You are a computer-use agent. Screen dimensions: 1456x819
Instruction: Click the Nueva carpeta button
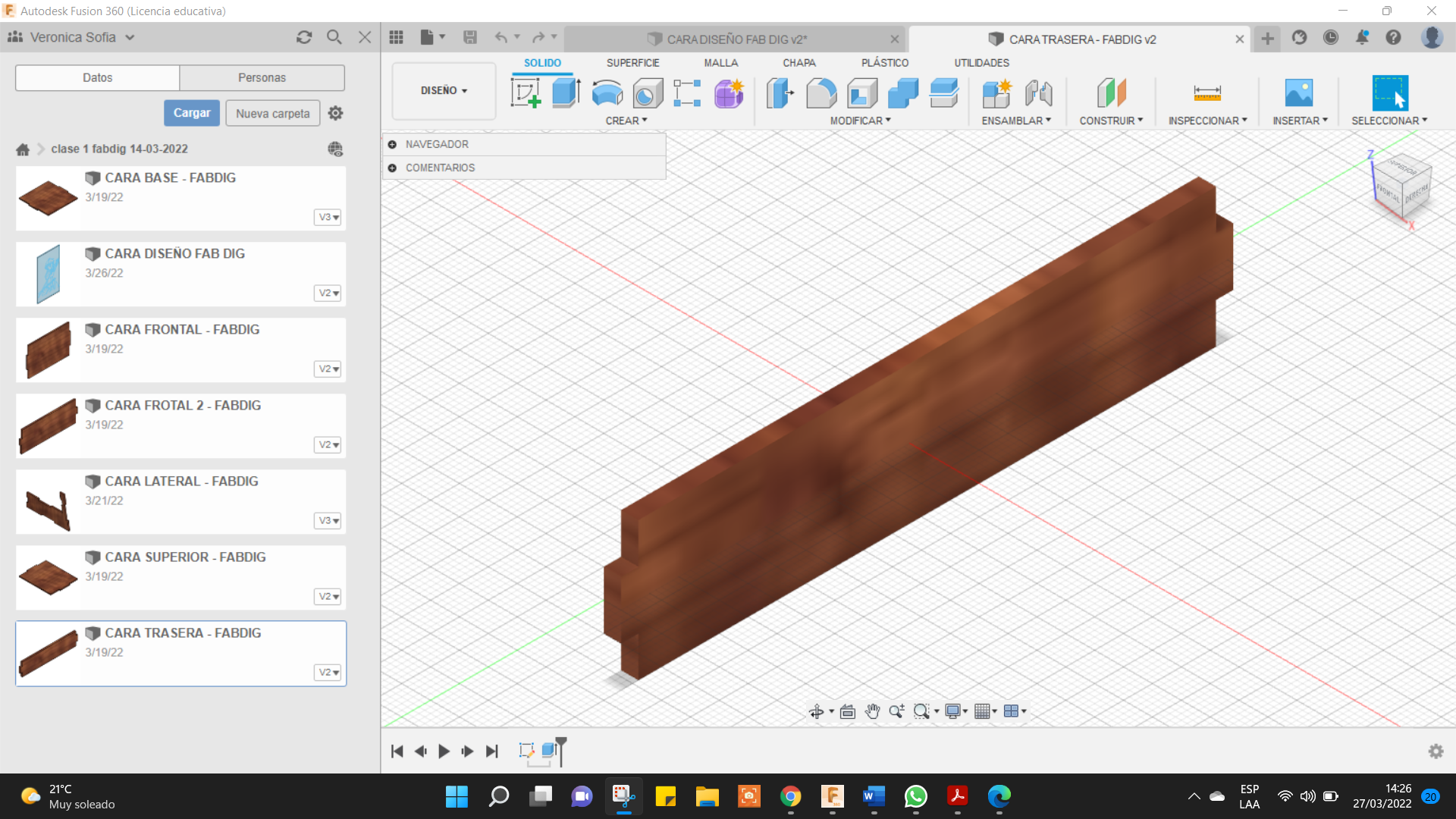(x=272, y=113)
